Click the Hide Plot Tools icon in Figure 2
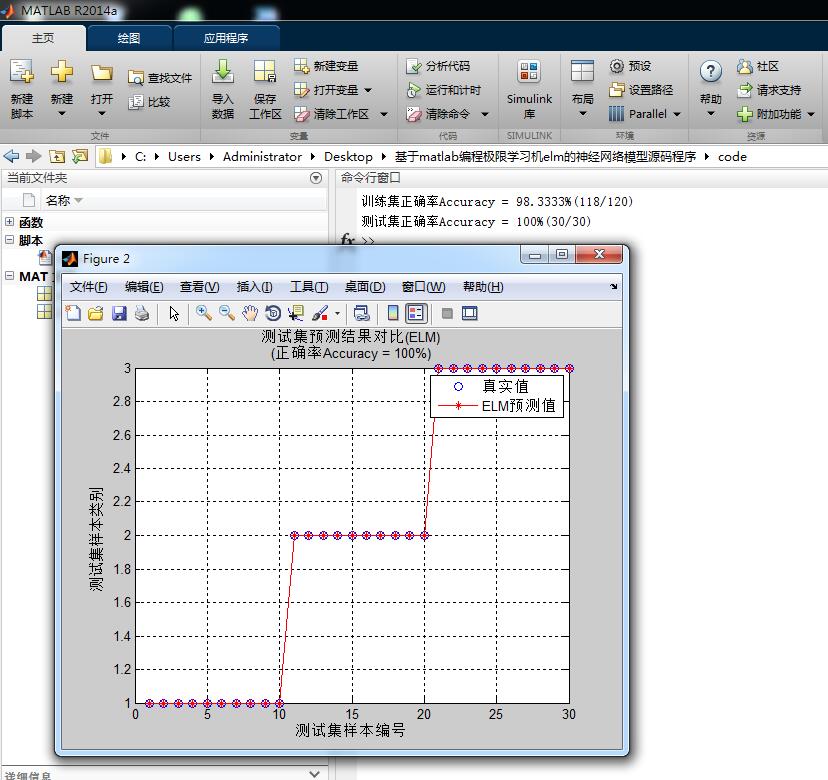The width and height of the screenshot is (828, 780). (x=447, y=313)
